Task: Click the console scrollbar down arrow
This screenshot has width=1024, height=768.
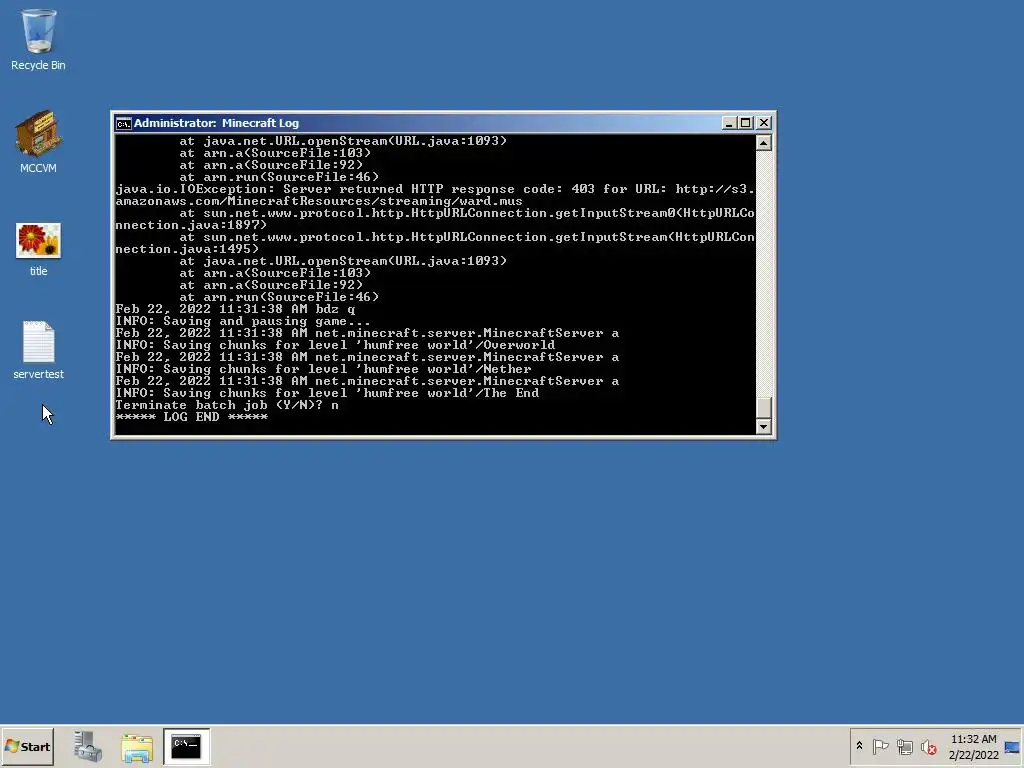Action: coord(763,426)
